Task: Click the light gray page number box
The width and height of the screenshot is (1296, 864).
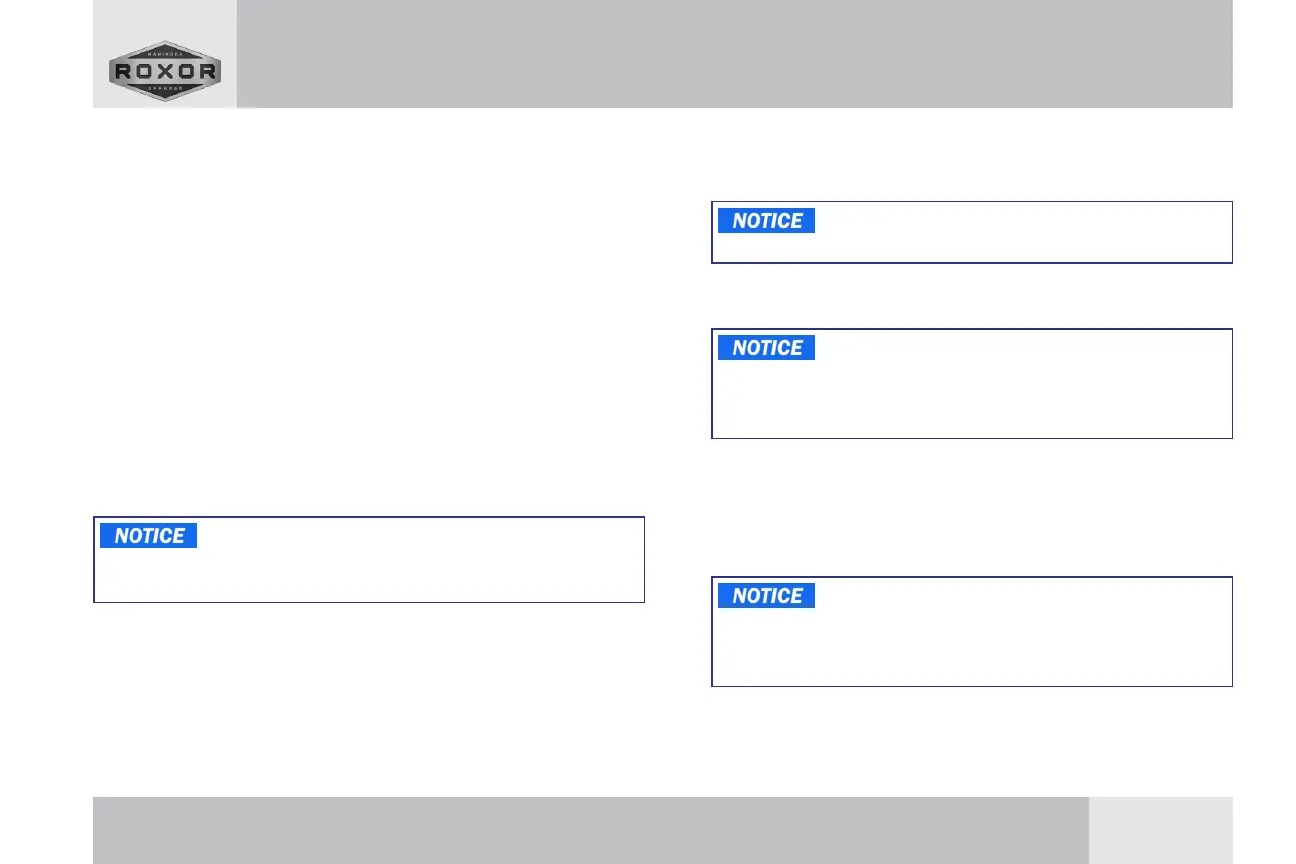Action: 1160,830
